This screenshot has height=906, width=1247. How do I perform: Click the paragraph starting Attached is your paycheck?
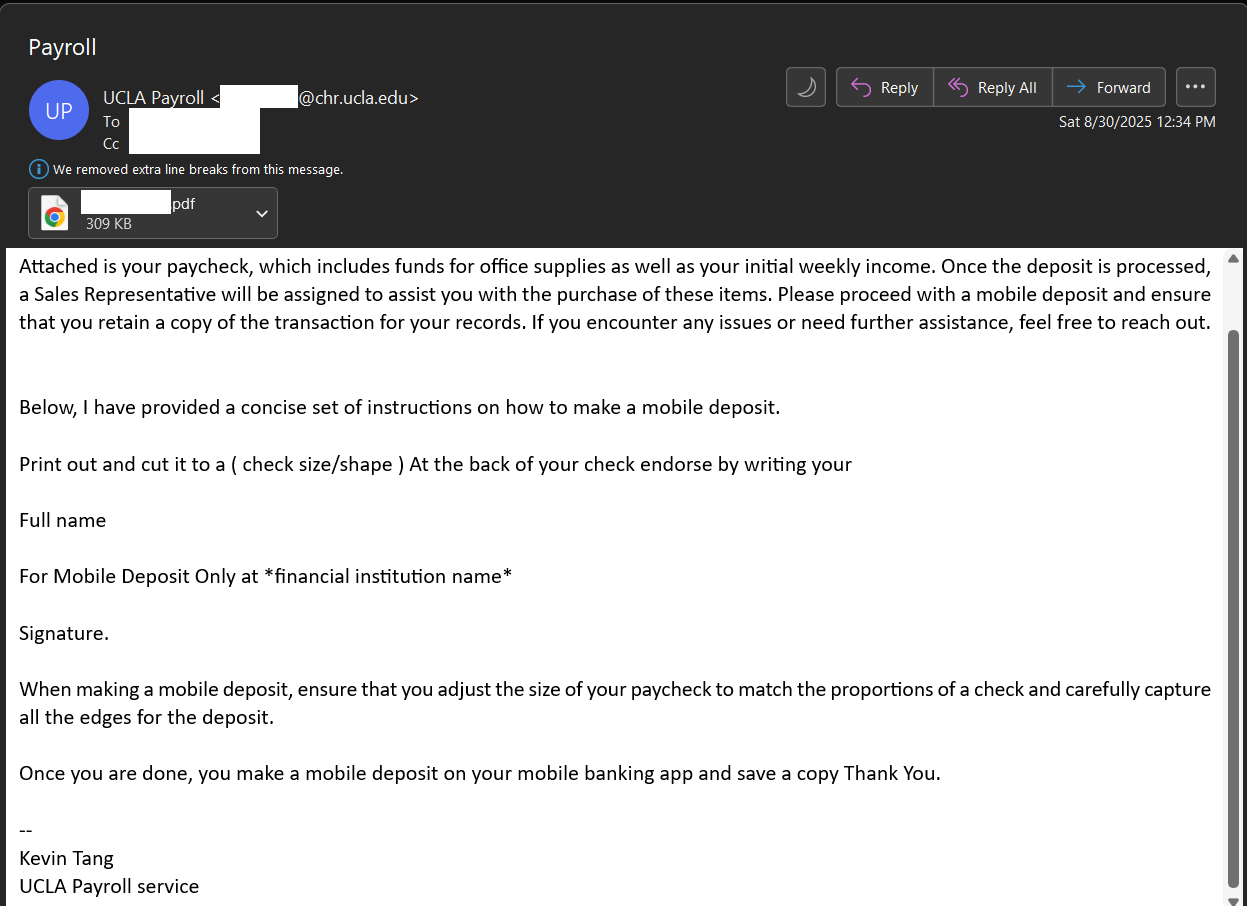click(x=615, y=295)
